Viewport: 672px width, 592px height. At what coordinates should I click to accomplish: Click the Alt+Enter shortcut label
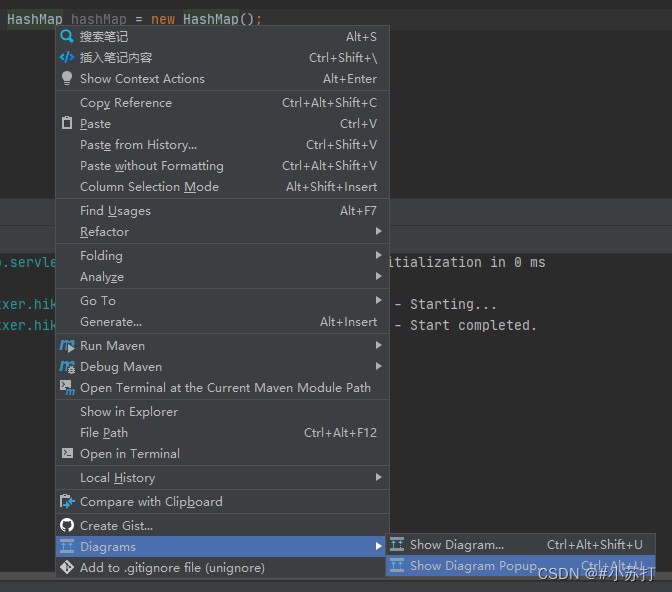tap(350, 78)
